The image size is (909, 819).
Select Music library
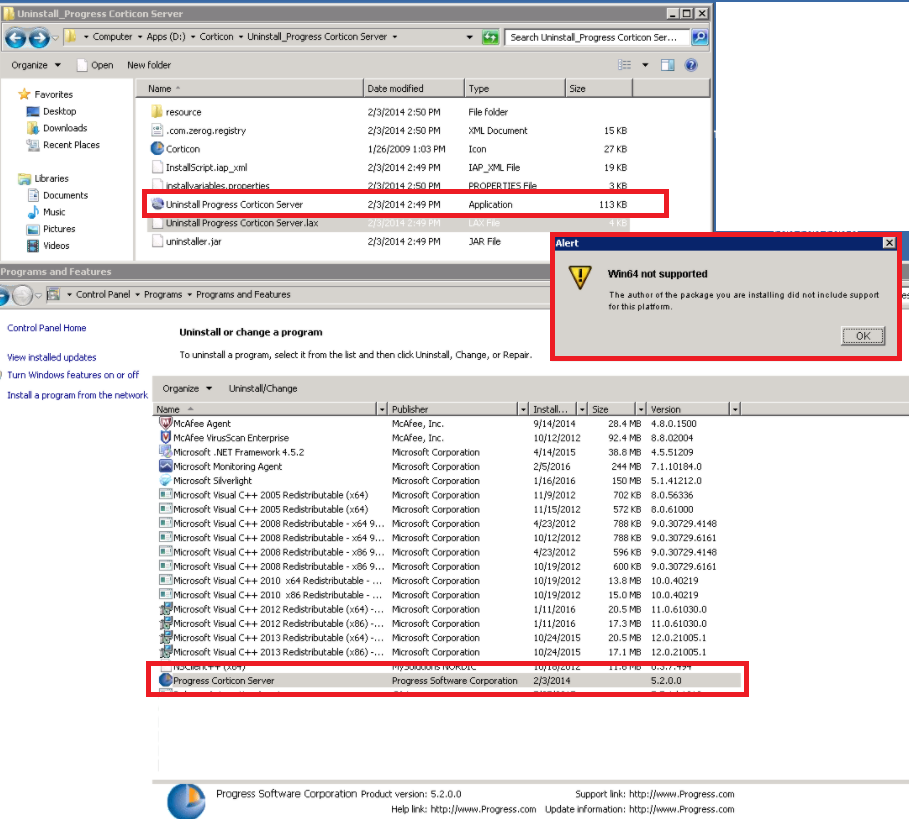[x=54, y=212]
